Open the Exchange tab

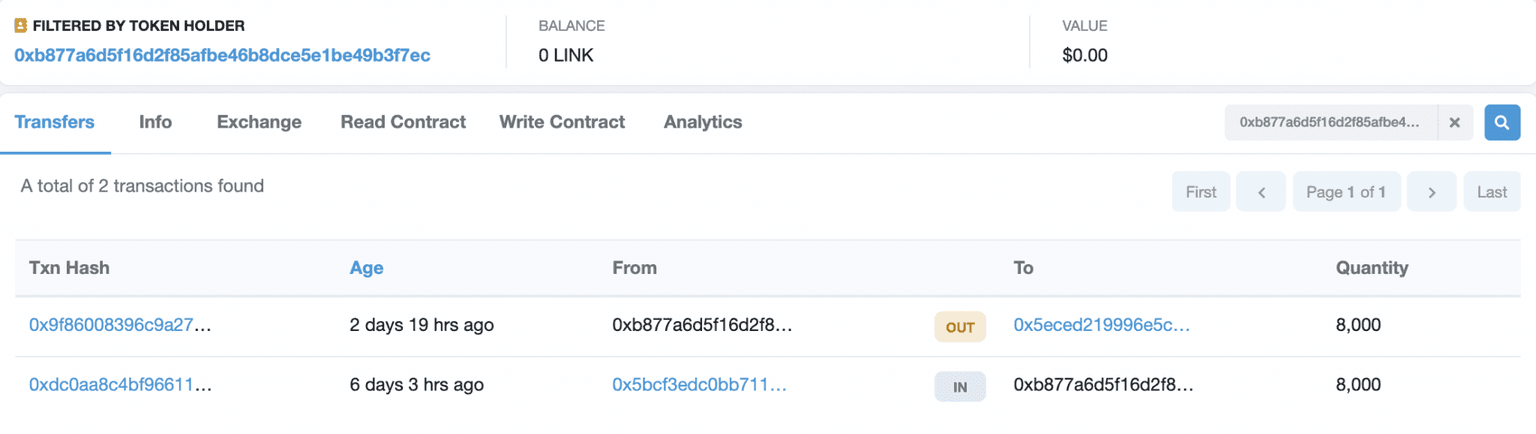pos(259,122)
